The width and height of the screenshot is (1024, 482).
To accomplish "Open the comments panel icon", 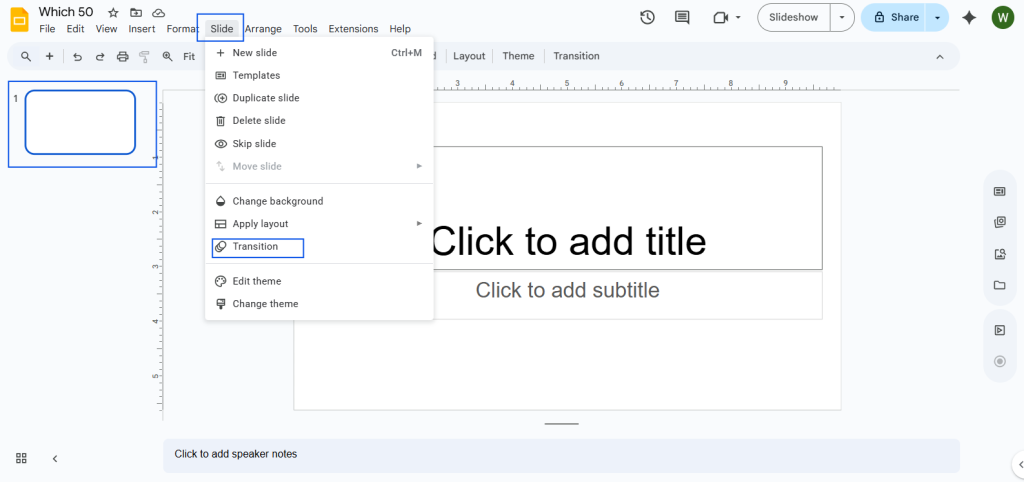I will click(x=682, y=17).
